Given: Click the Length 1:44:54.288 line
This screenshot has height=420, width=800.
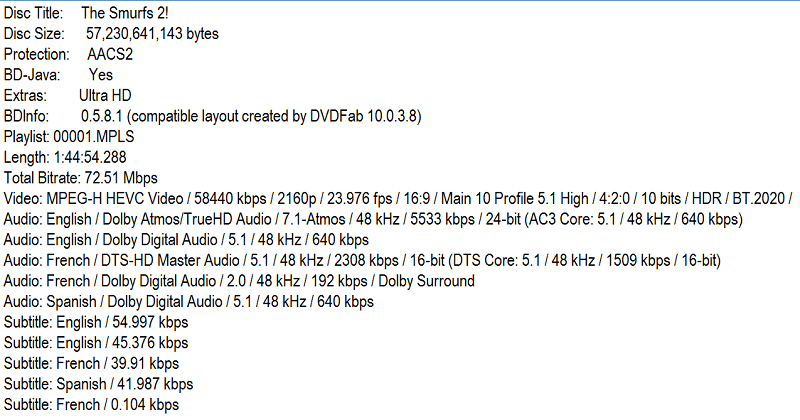Looking at the screenshot, I should [x=65, y=157].
